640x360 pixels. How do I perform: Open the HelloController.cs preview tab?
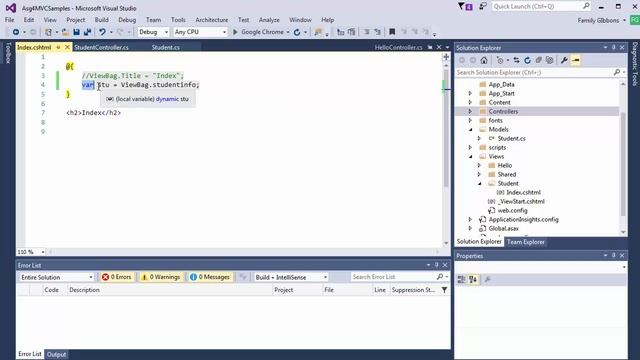[x=398, y=47]
